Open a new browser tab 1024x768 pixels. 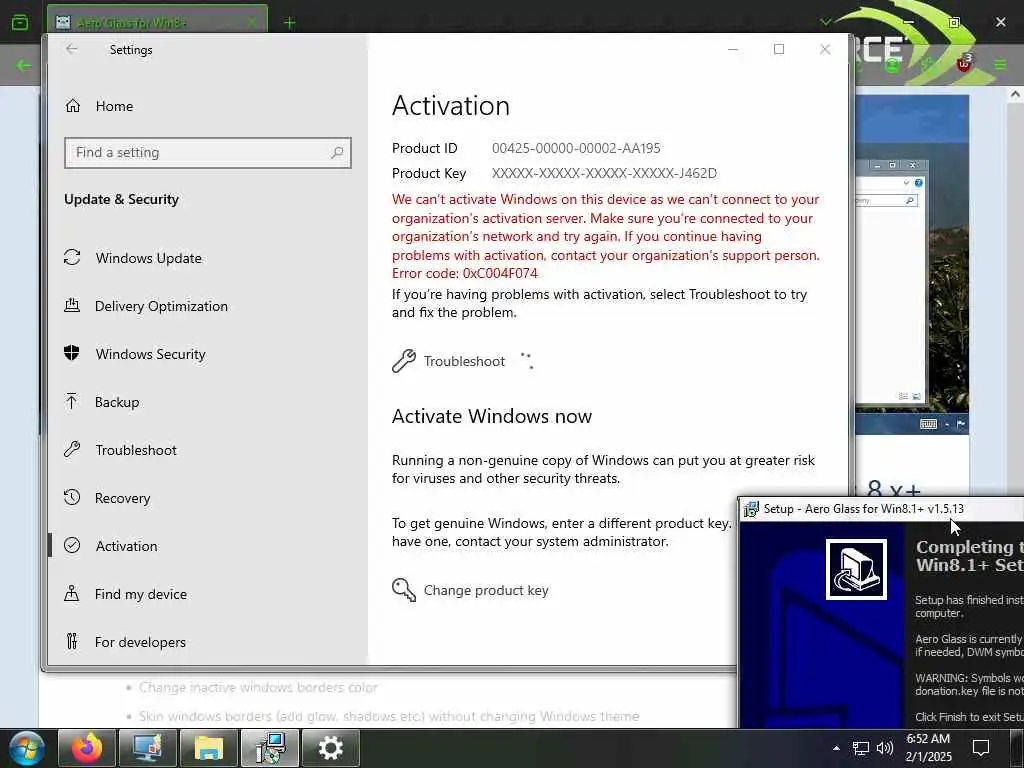point(289,23)
